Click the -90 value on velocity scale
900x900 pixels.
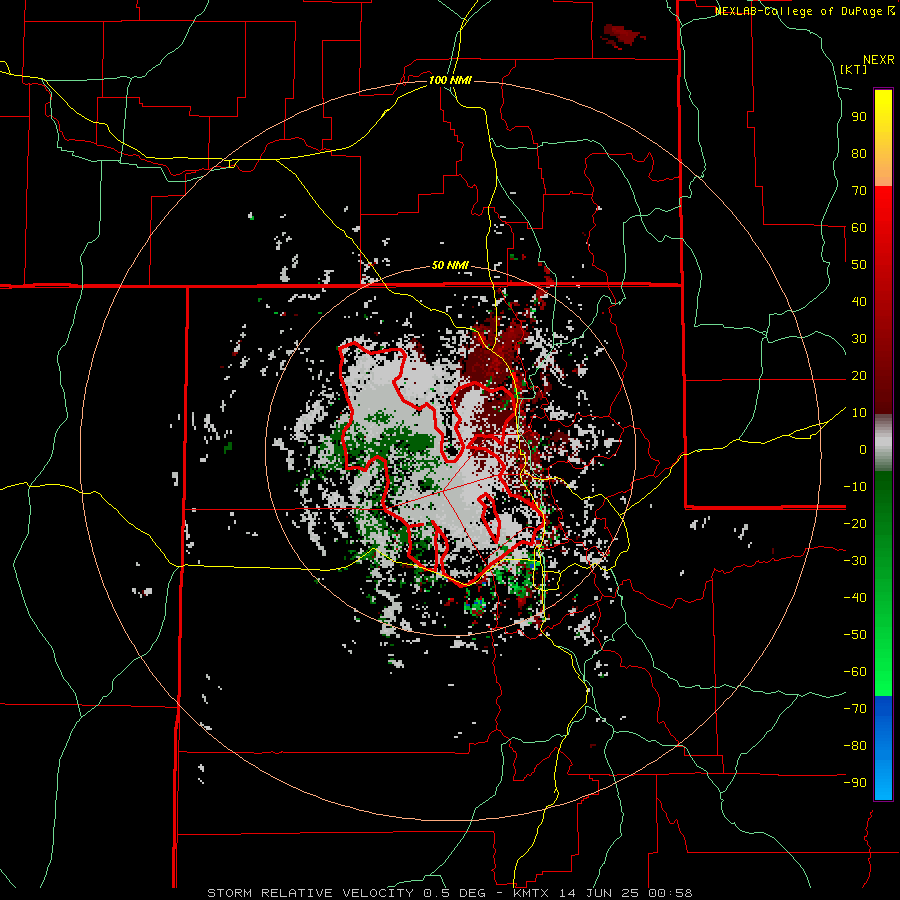click(855, 783)
